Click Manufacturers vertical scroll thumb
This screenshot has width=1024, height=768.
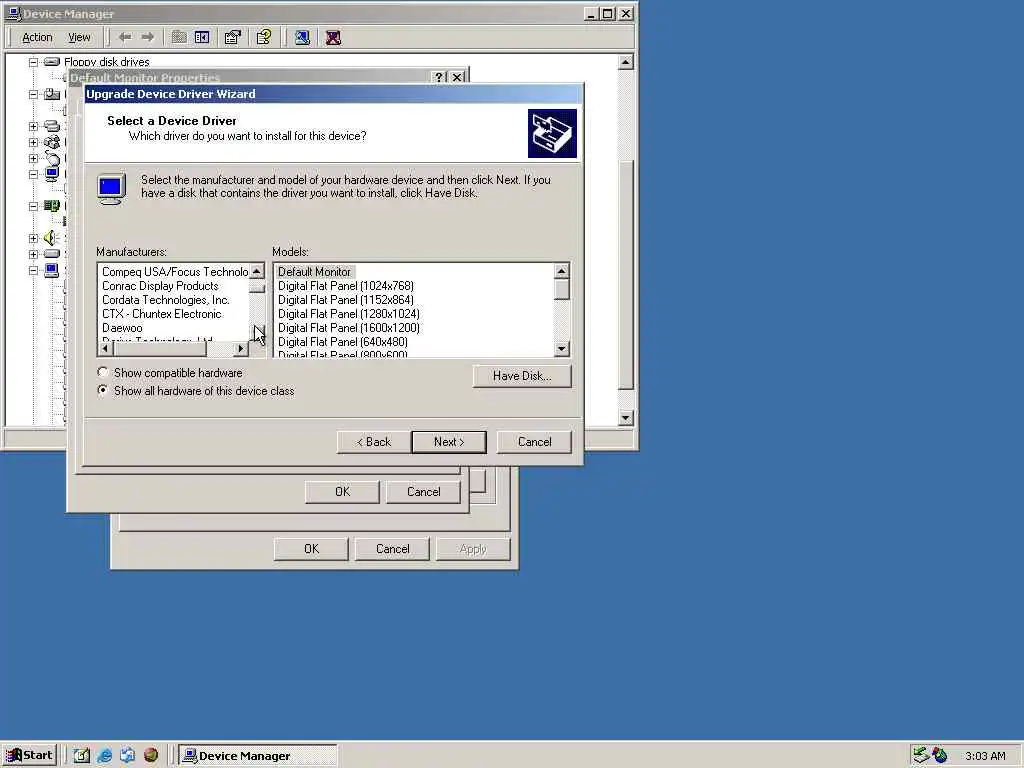(257, 288)
